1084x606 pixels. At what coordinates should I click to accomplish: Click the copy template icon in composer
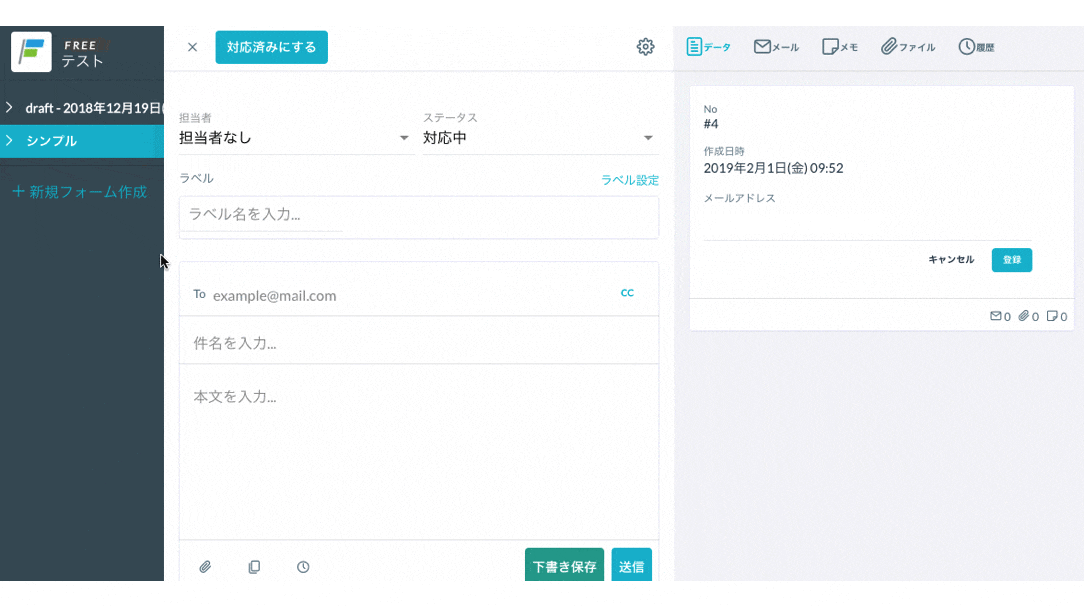coord(254,567)
